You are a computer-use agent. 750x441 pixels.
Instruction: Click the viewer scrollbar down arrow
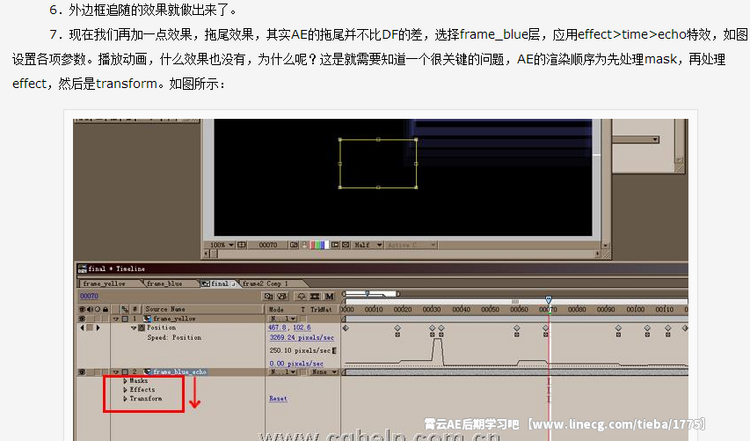pyautogui.click(x=606, y=245)
